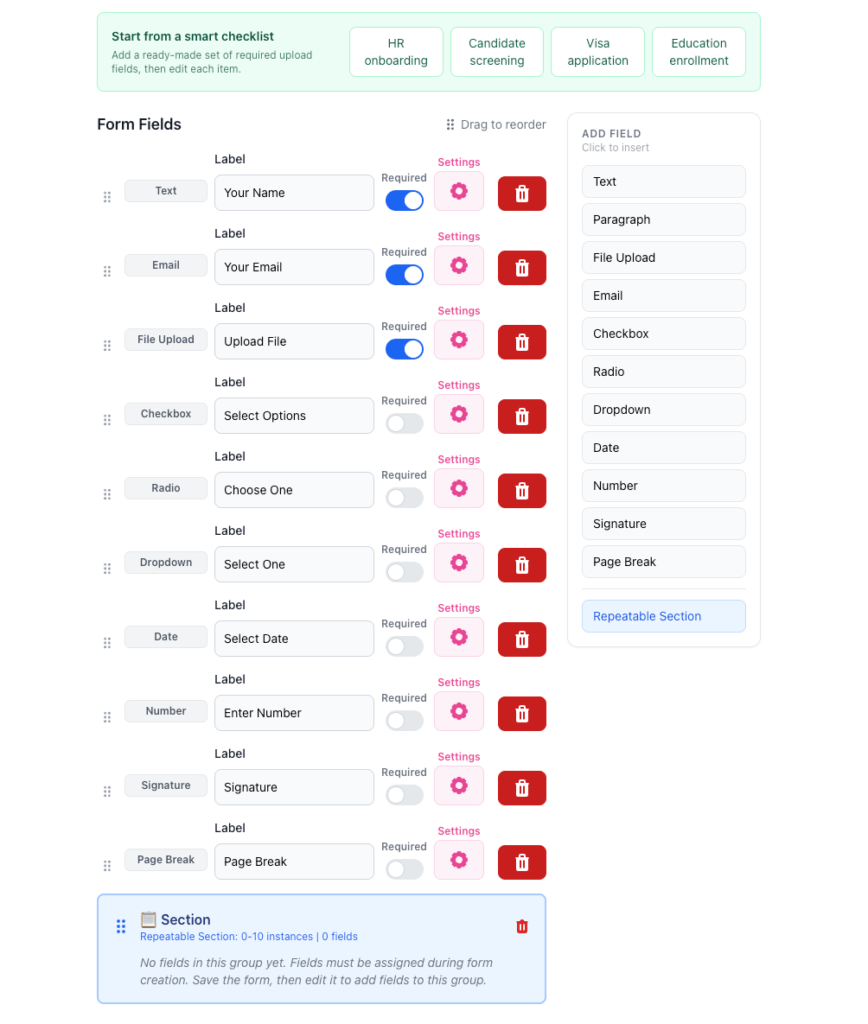The width and height of the screenshot is (868, 1024).
Task: Select the HR onboarding checklist
Action: [396, 51]
